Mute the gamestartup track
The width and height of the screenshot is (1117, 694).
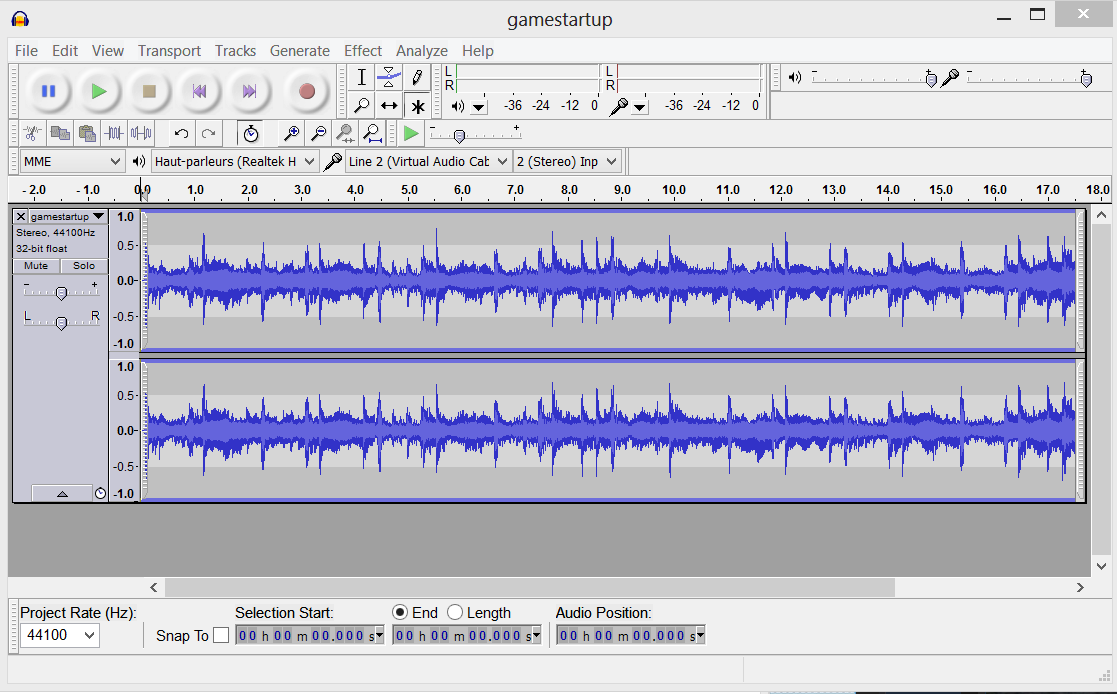click(x=36, y=266)
